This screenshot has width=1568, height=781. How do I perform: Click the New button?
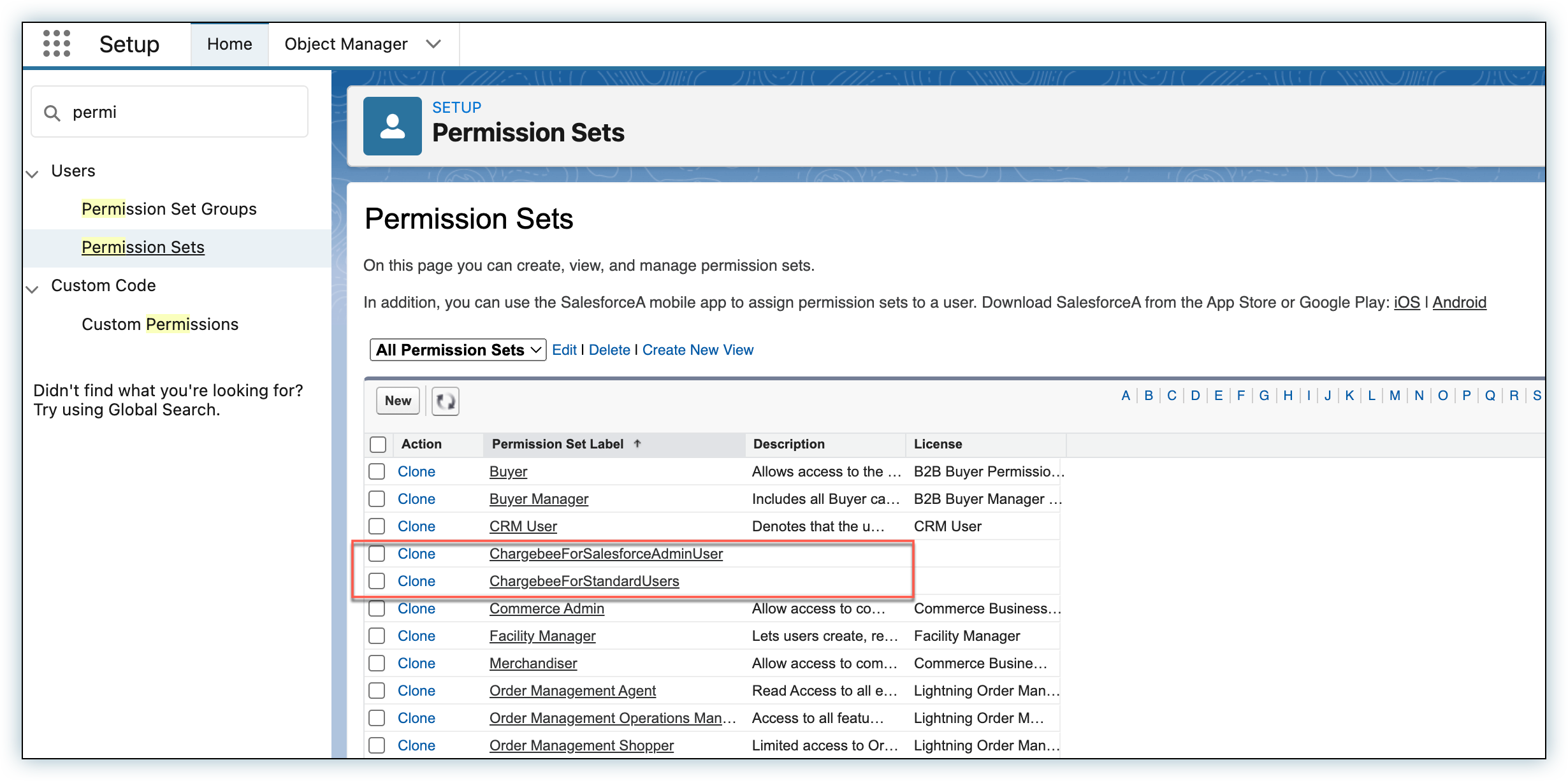coord(398,401)
